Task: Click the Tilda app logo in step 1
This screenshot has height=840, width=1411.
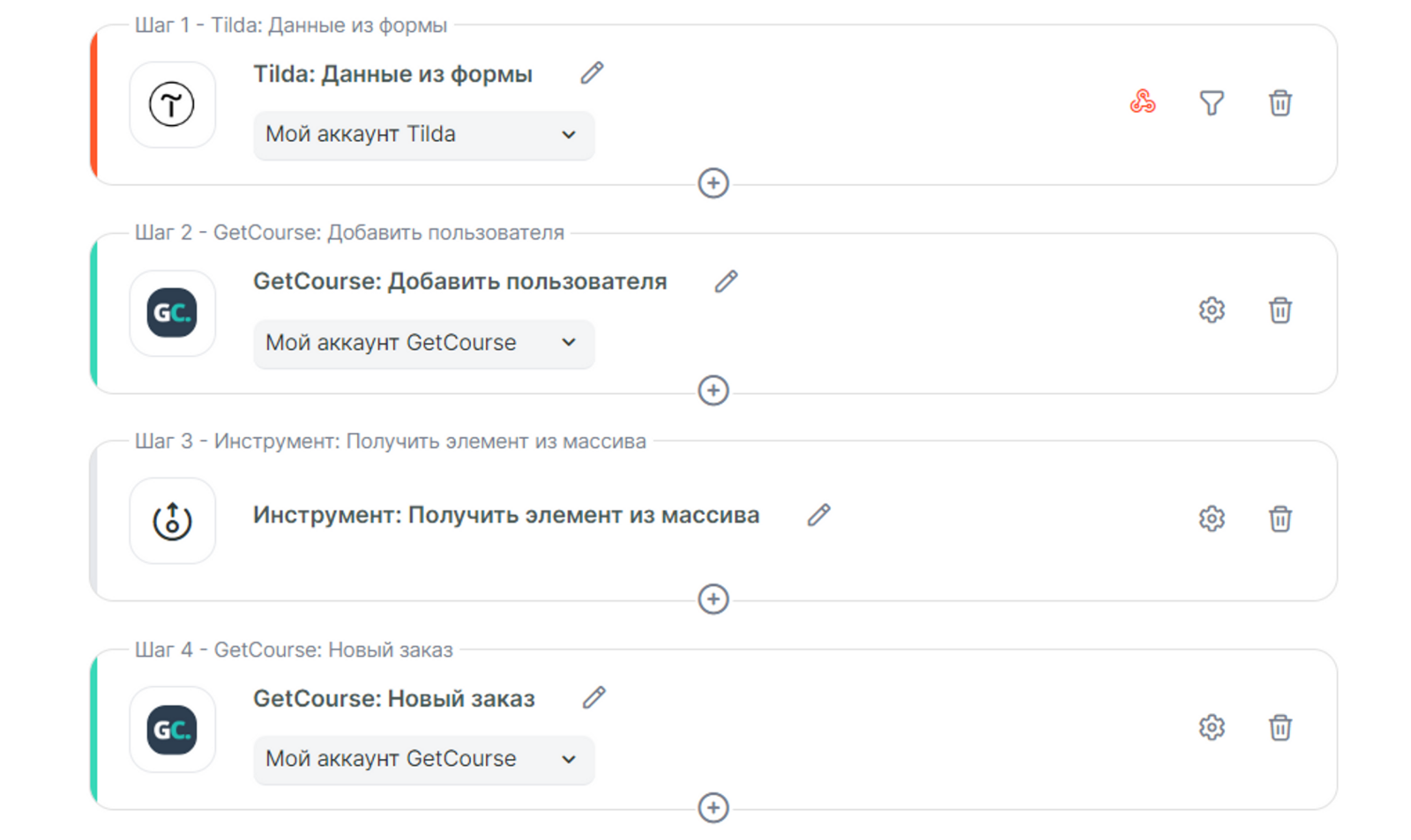Action: click(172, 105)
